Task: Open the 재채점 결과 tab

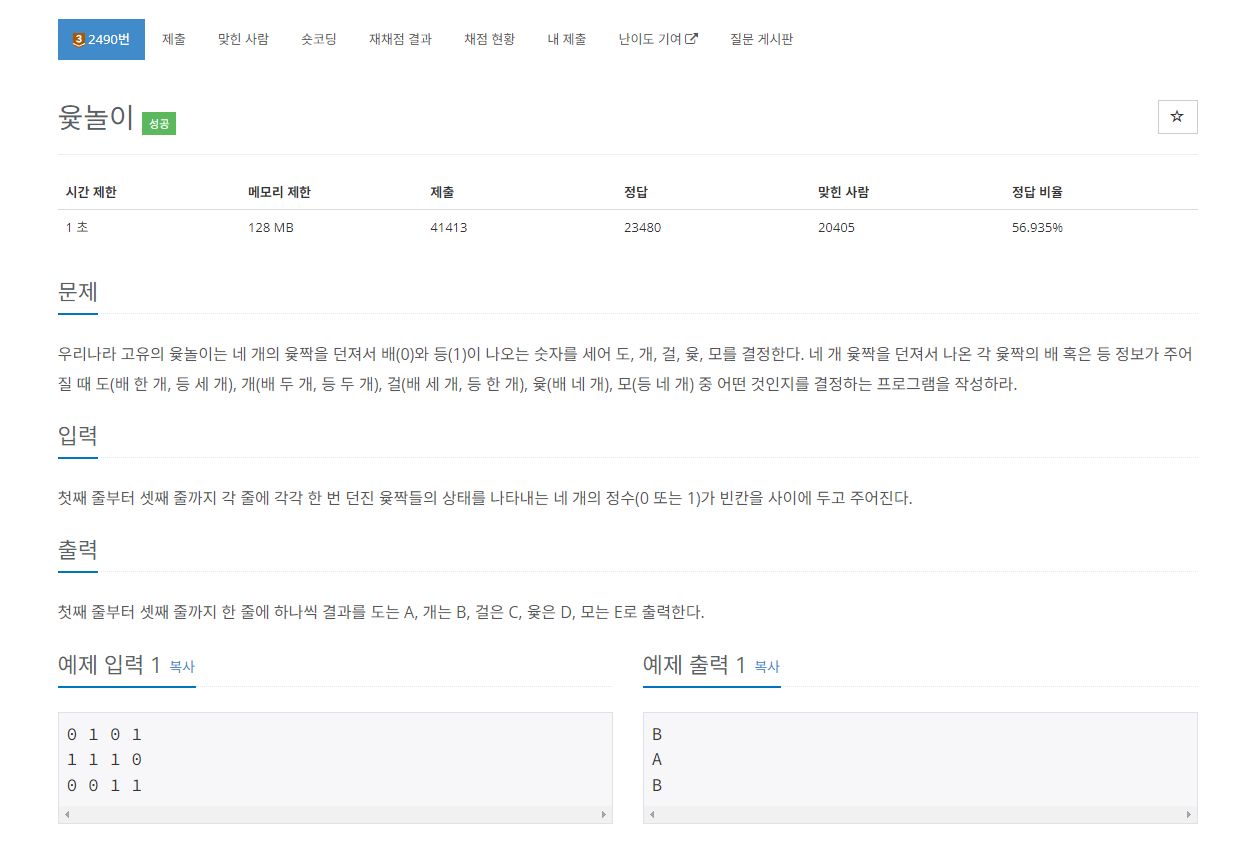Action: click(400, 40)
